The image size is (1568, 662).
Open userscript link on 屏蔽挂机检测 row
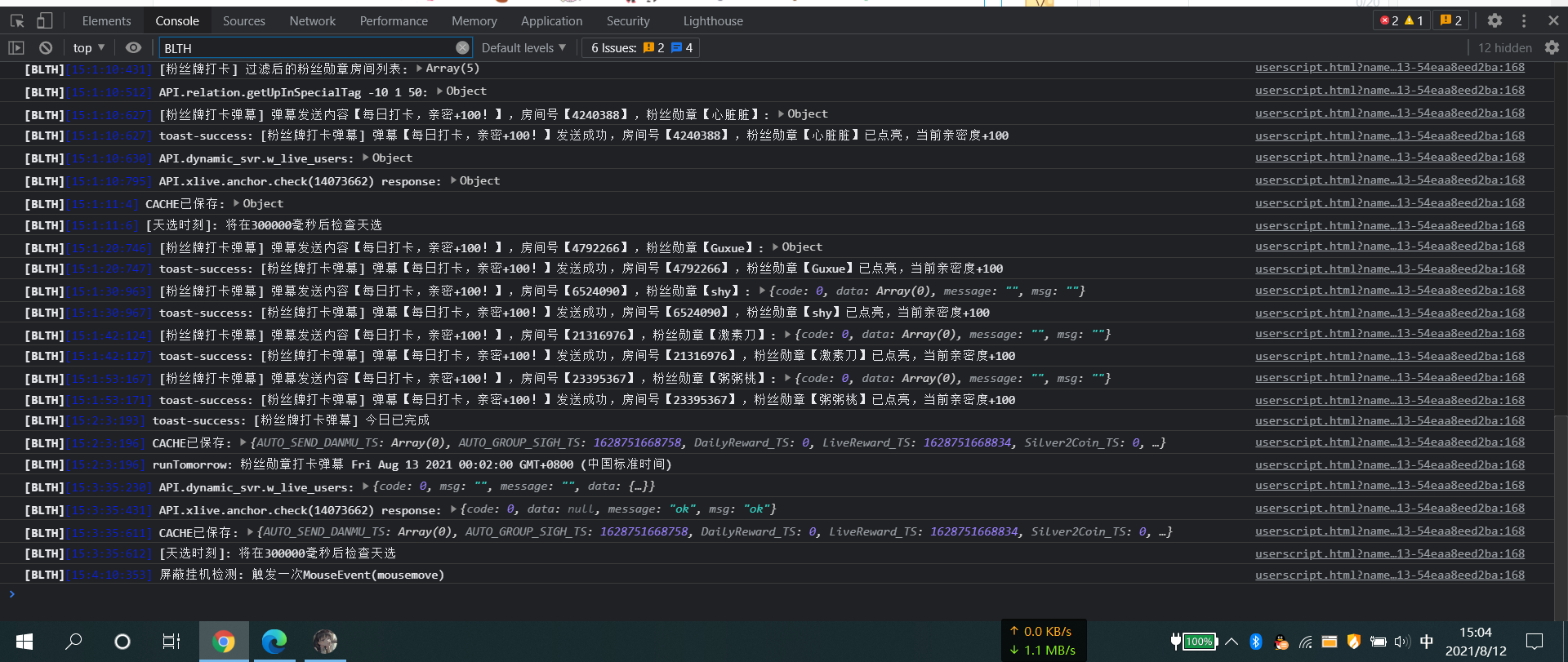point(1389,575)
